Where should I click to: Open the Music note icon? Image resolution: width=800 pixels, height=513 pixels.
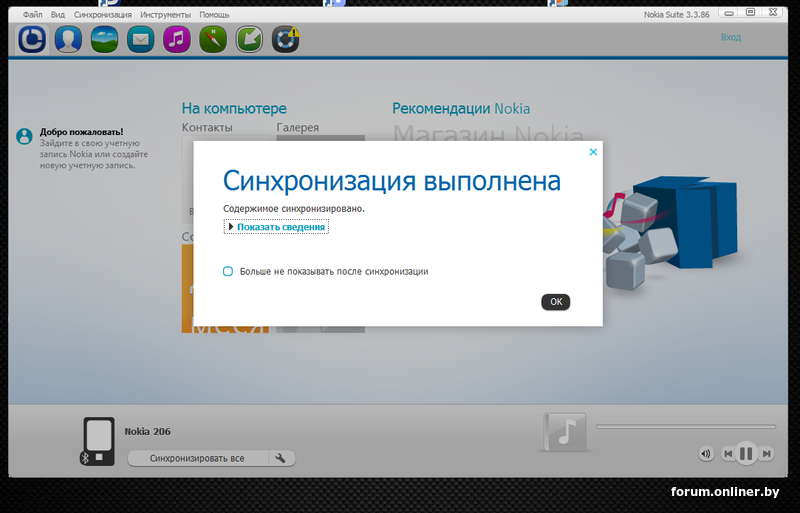177,39
